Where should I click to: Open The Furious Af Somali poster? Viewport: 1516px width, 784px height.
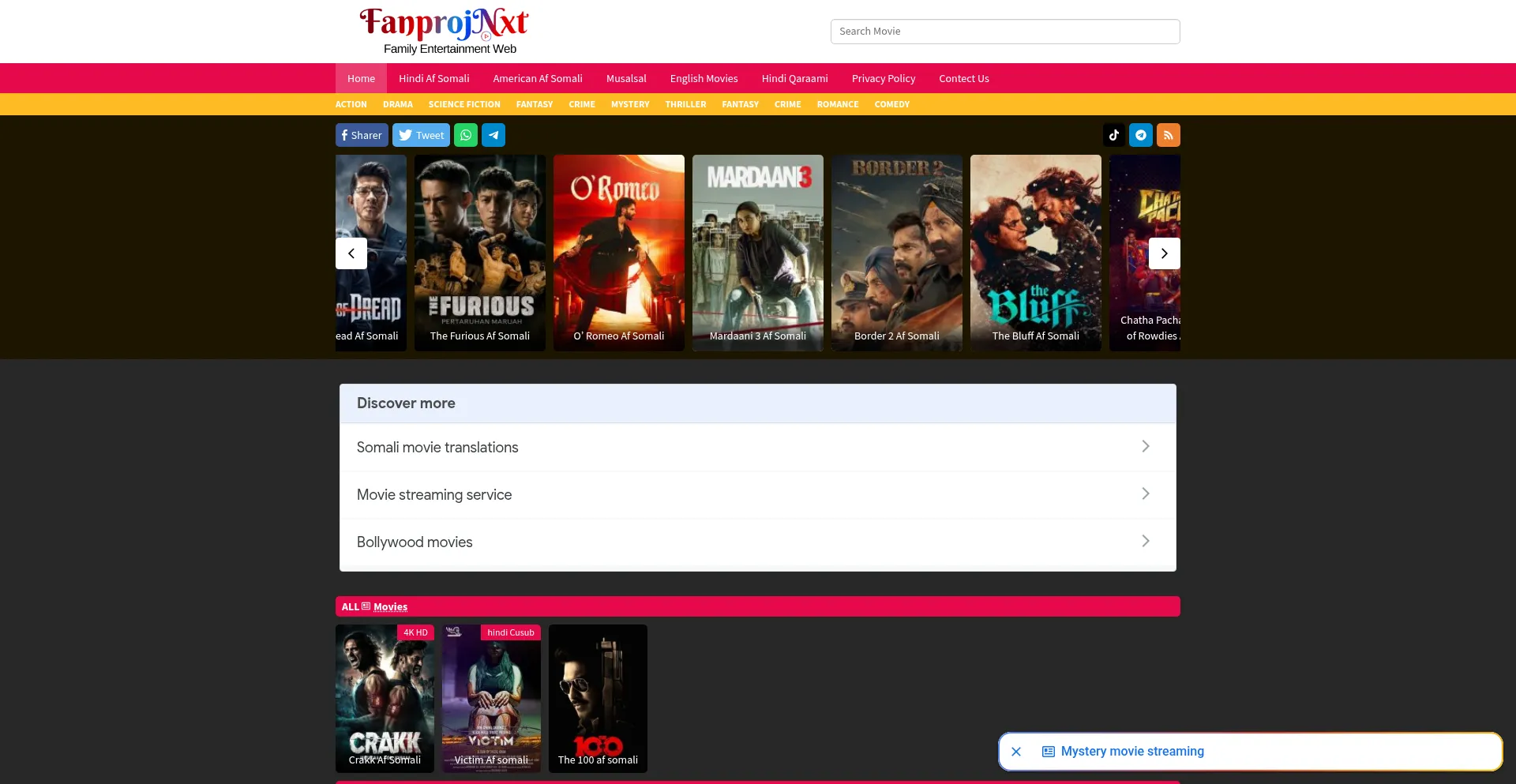click(480, 253)
